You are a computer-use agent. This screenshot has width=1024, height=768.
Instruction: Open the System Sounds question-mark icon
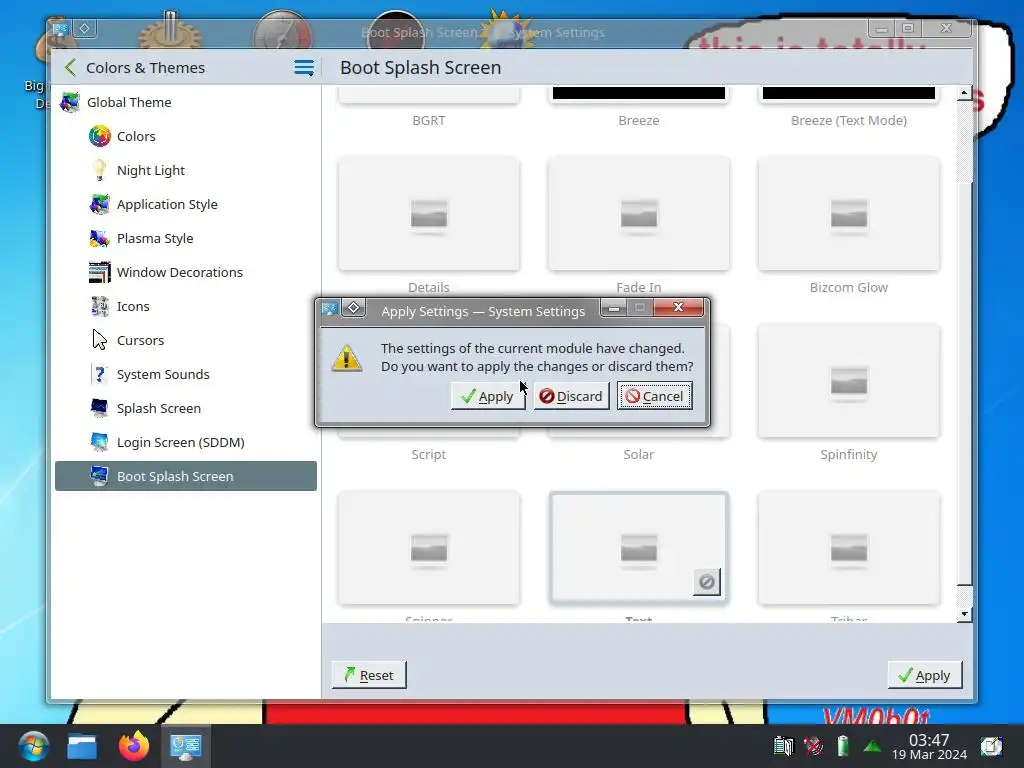point(100,374)
